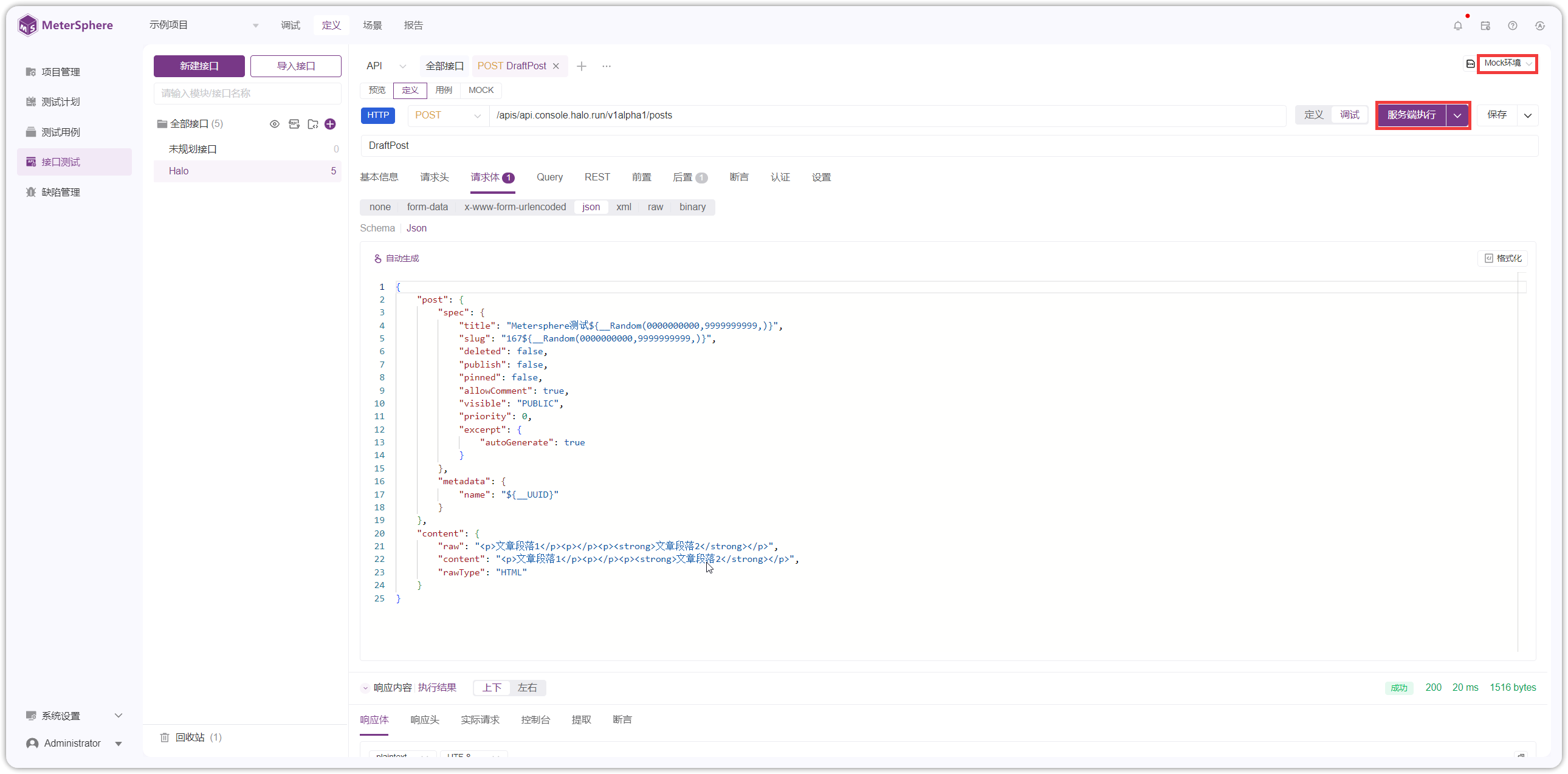Select the raw body type
The height and width of the screenshot is (774, 1568).
pyautogui.click(x=655, y=207)
